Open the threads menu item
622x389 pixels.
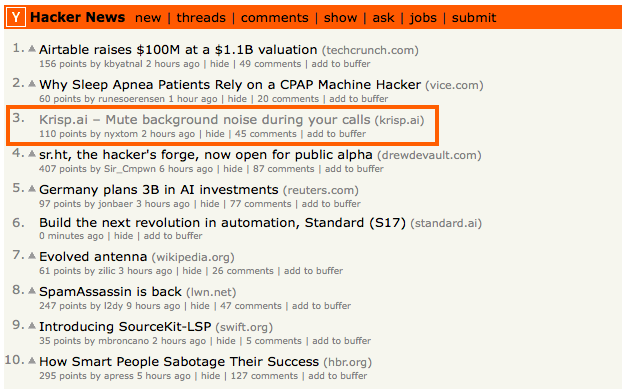click(201, 18)
